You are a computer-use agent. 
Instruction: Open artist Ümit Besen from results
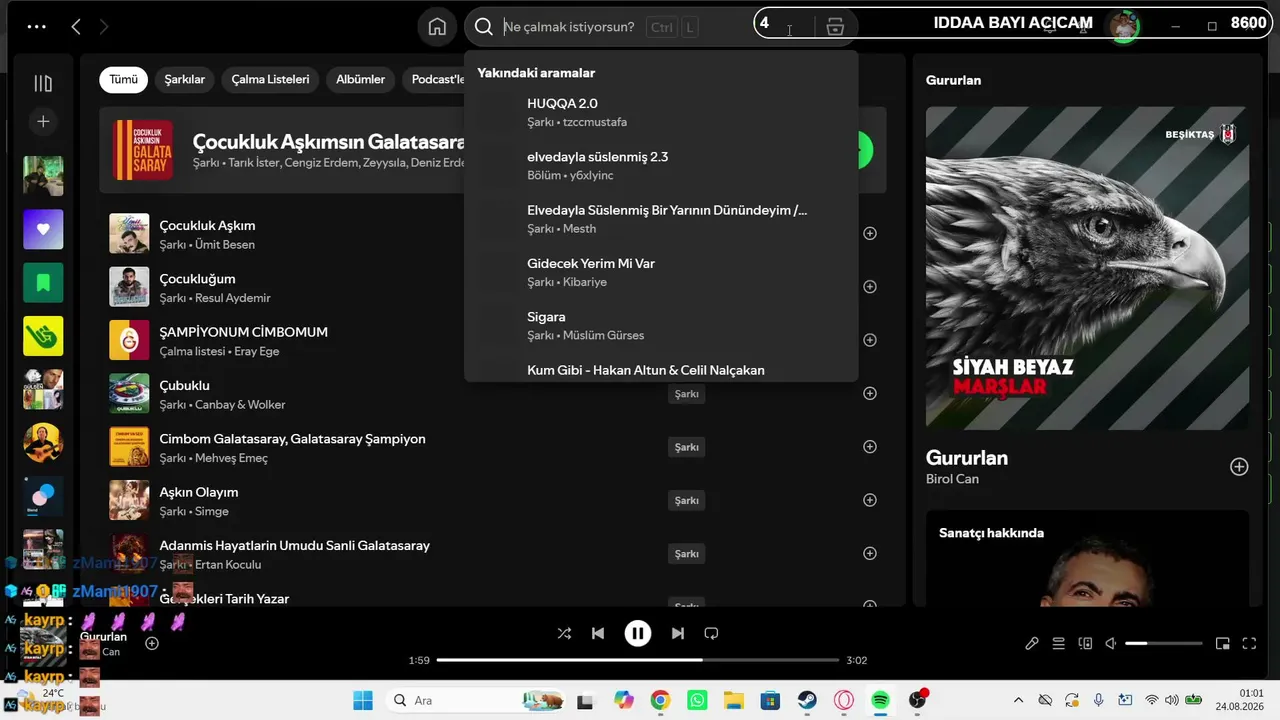point(225,245)
